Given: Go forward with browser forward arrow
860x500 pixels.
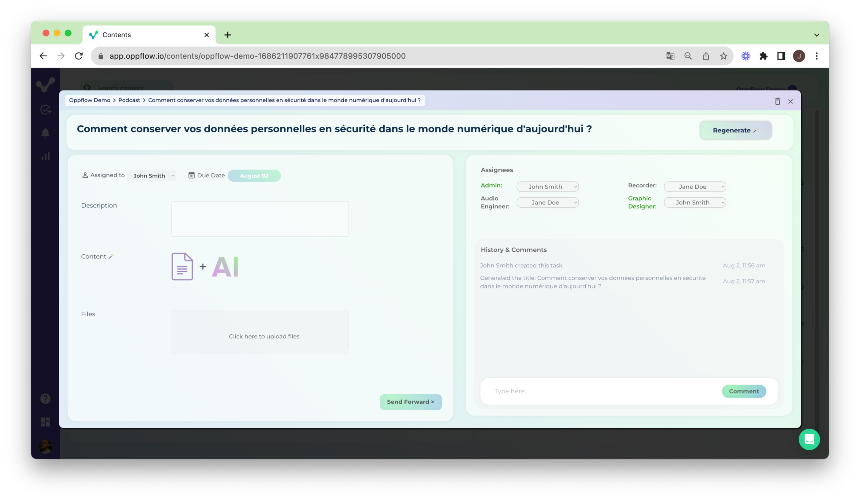Looking at the screenshot, I should 61,56.
